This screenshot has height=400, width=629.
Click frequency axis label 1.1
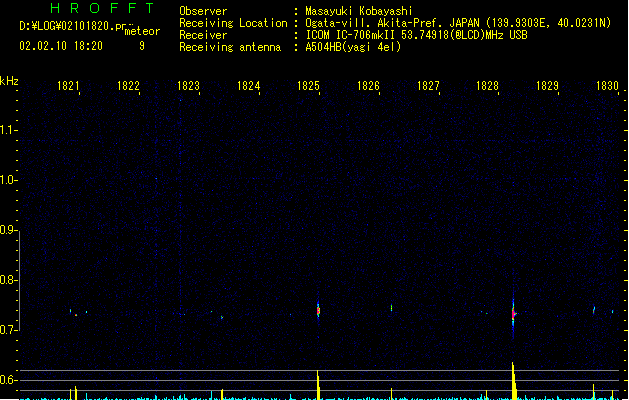click(7, 130)
